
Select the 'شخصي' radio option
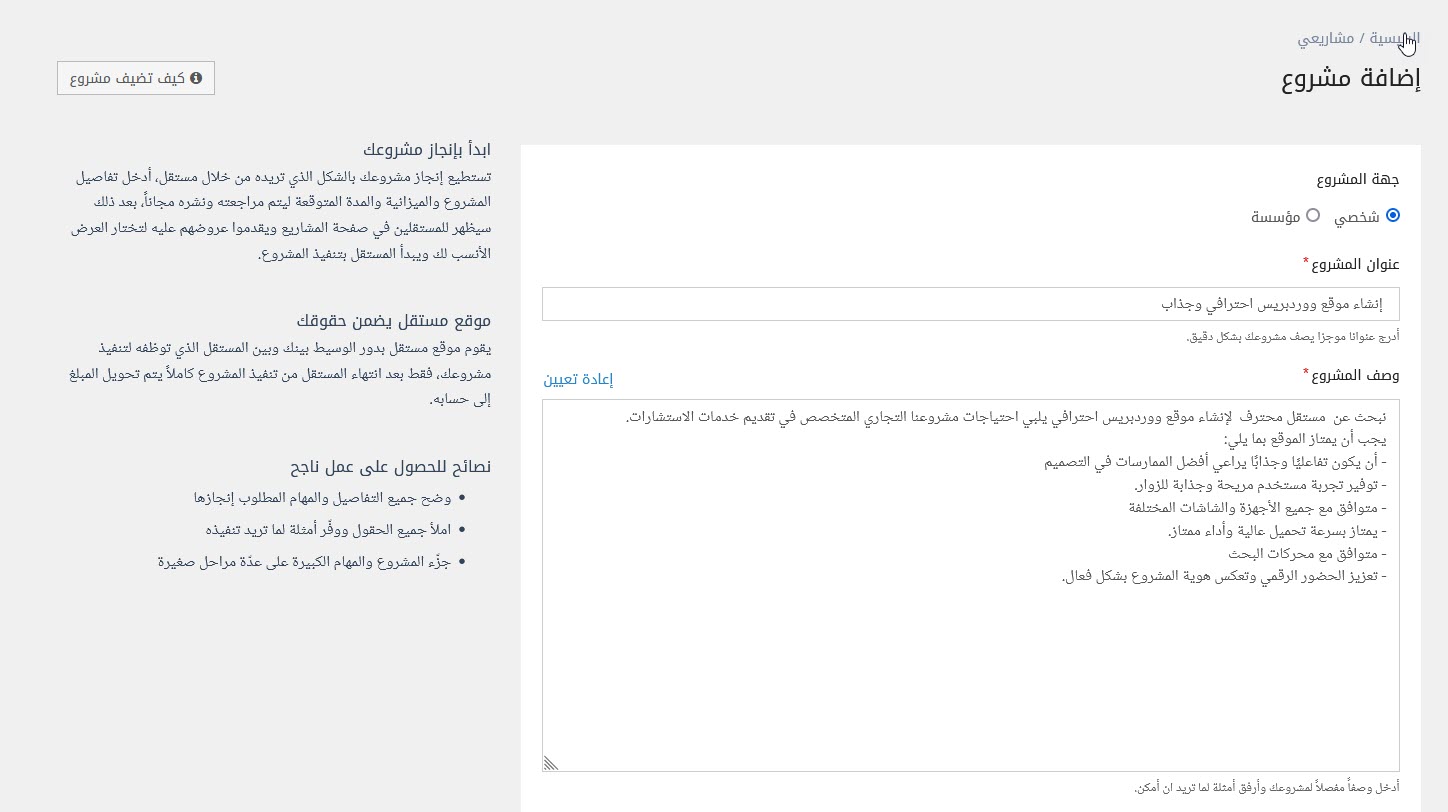[1393, 216]
